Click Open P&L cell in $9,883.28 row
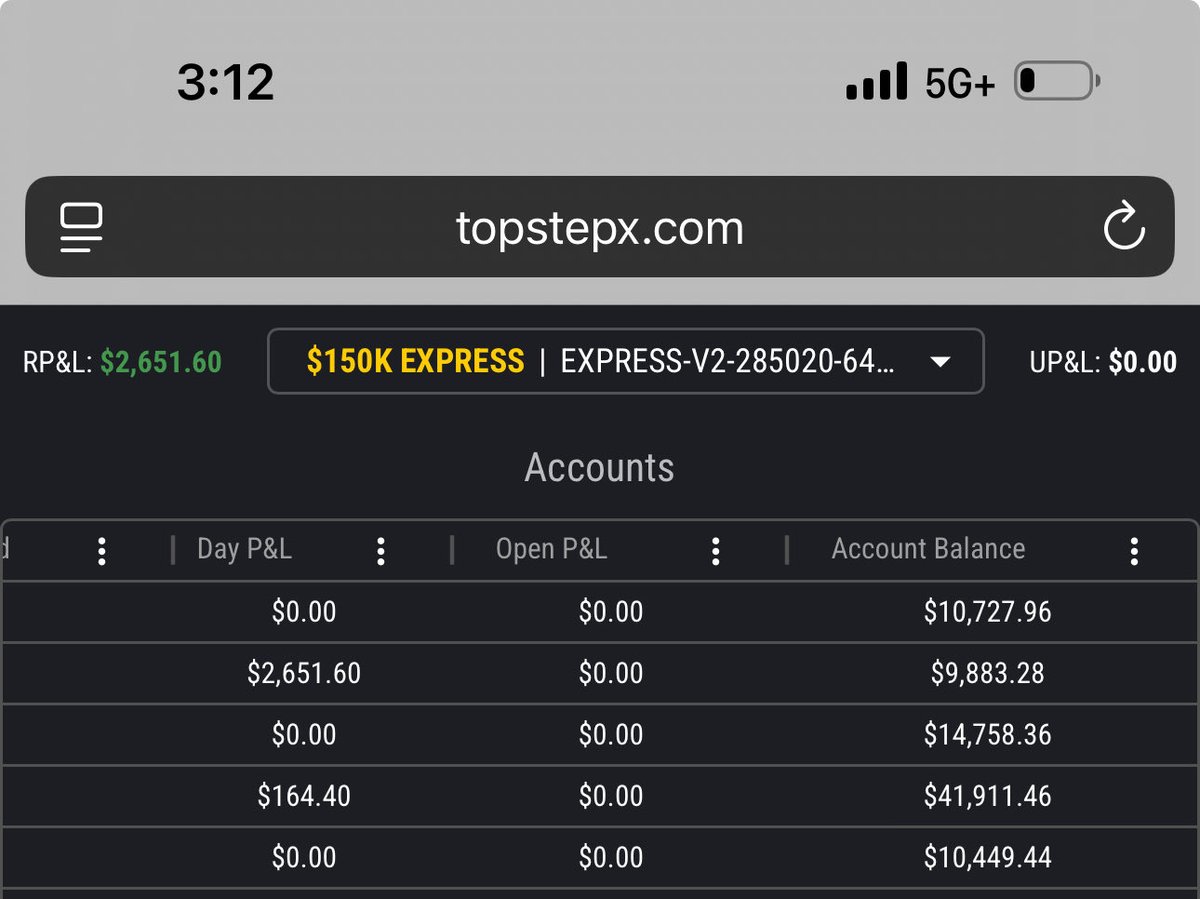Image resolution: width=1200 pixels, height=899 pixels. click(x=611, y=673)
